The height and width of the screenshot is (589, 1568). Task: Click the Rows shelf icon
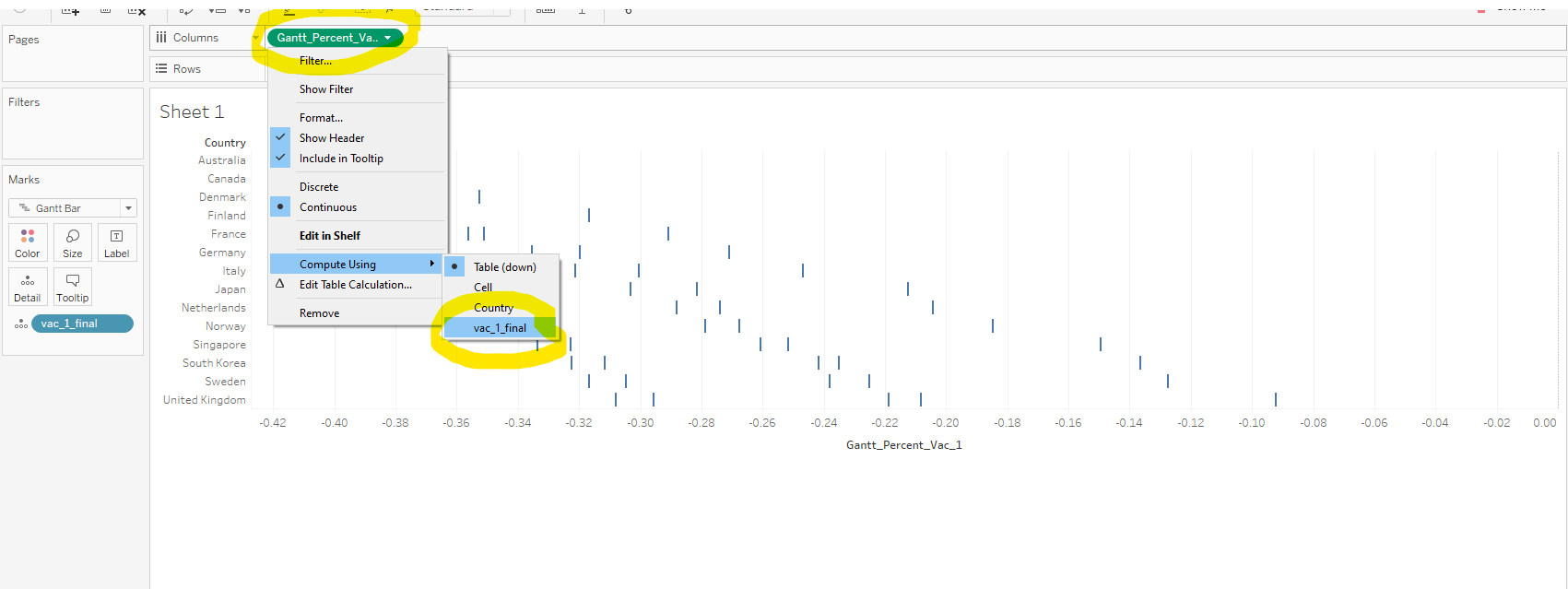click(161, 69)
